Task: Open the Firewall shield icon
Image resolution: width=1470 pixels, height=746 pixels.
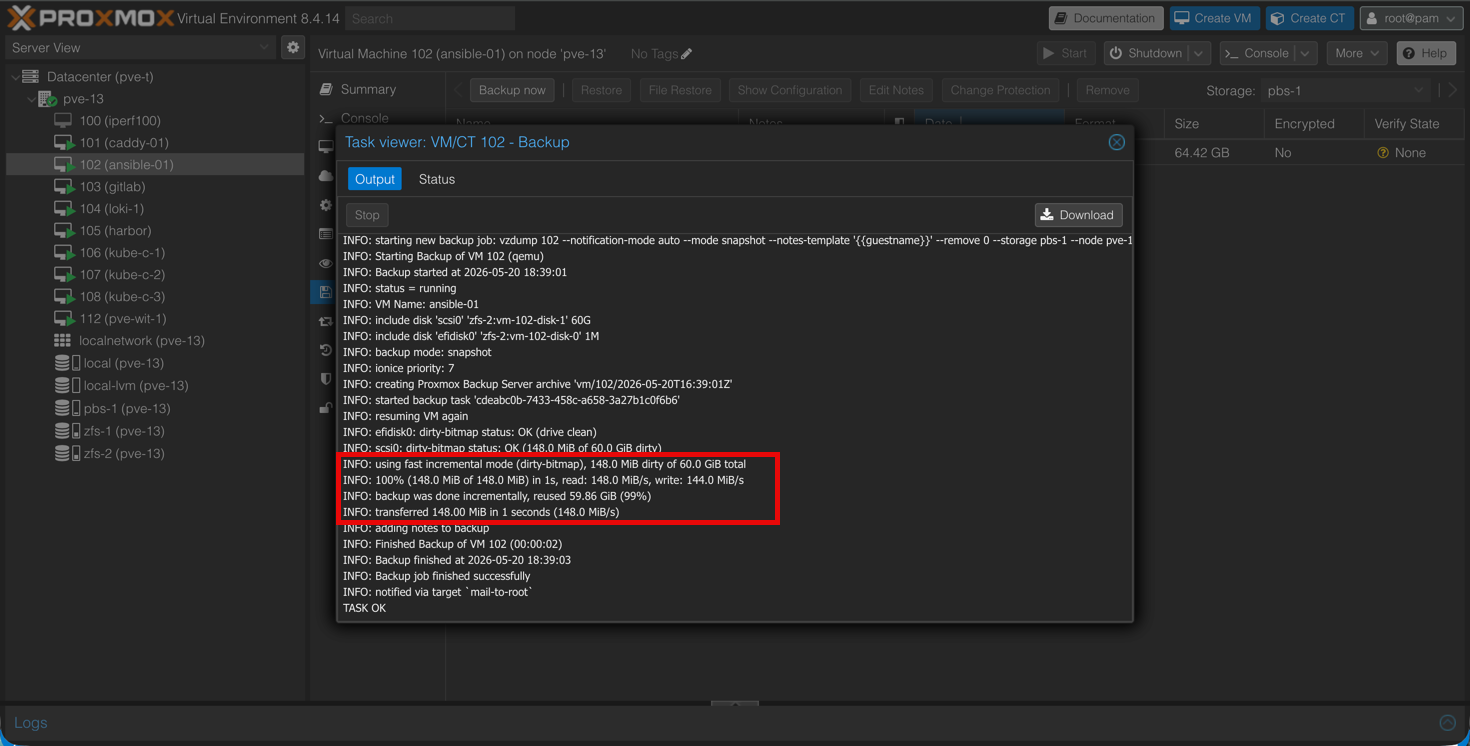Action: (326, 379)
